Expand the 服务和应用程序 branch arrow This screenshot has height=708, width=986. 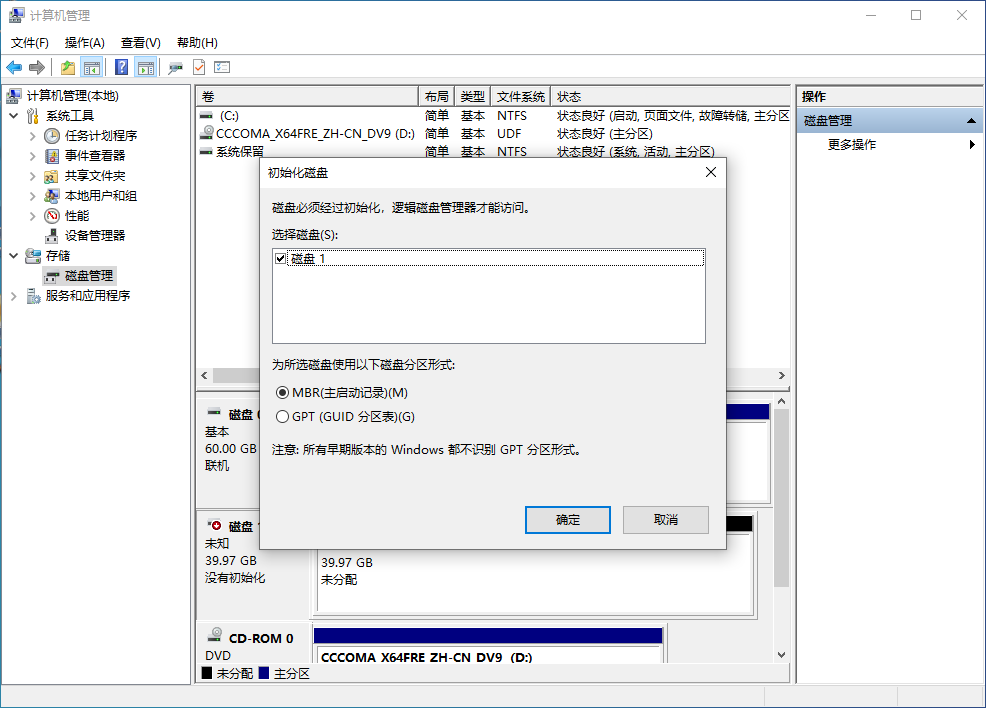pos(14,296)
